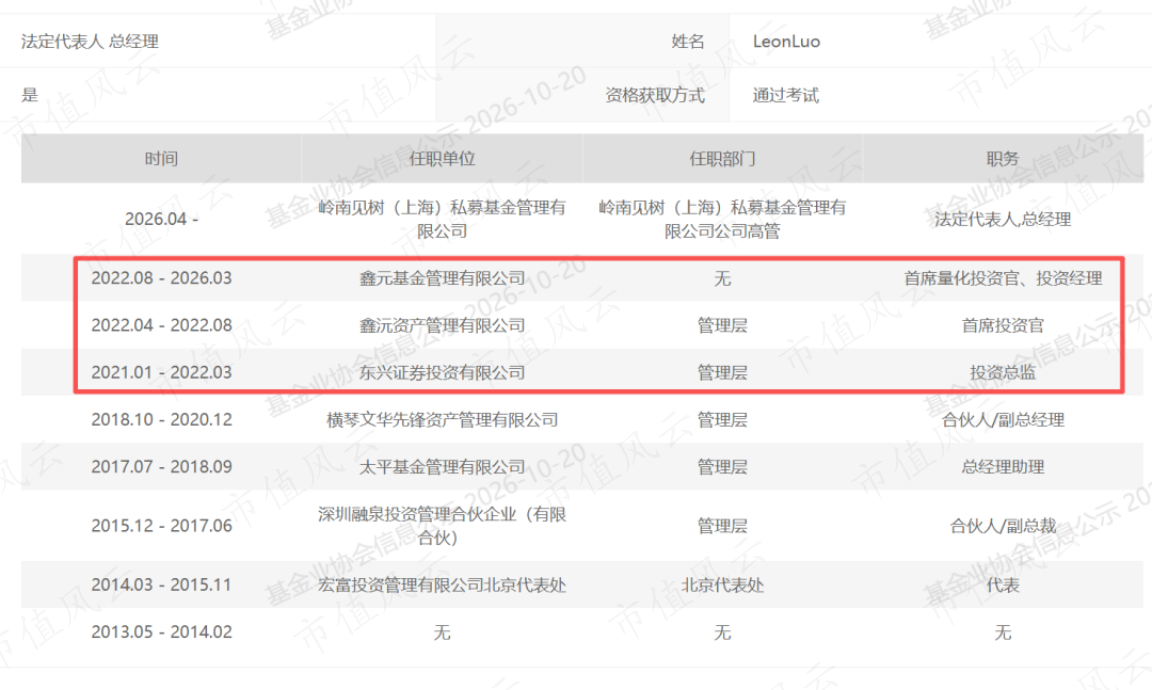Select the 宏富投资管理有限公司北京代表处 cell
The width and height of the screenshot is (1152, 690).
(x=442, y=585)
